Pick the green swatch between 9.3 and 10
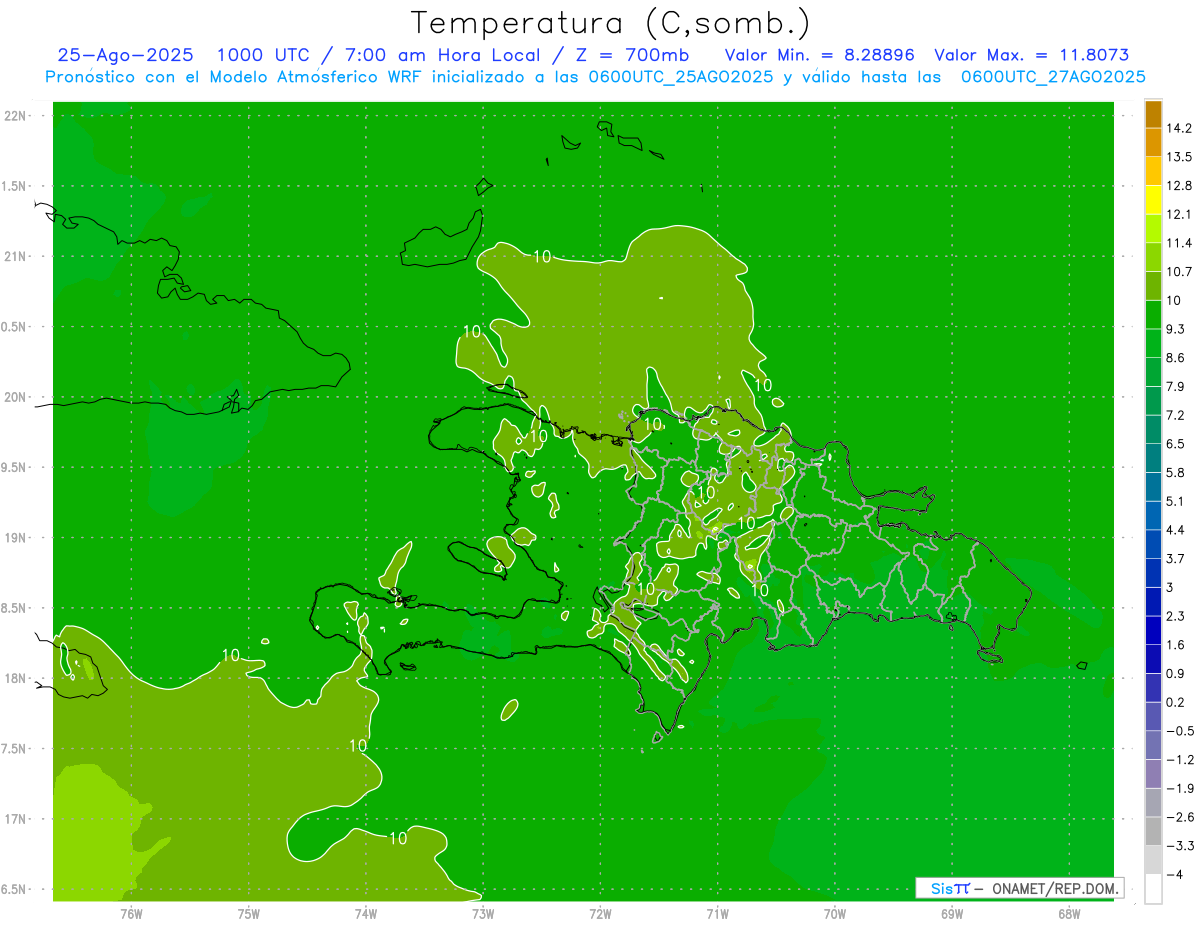This screenshot has width=1200, height=927. pos(1153,315)
